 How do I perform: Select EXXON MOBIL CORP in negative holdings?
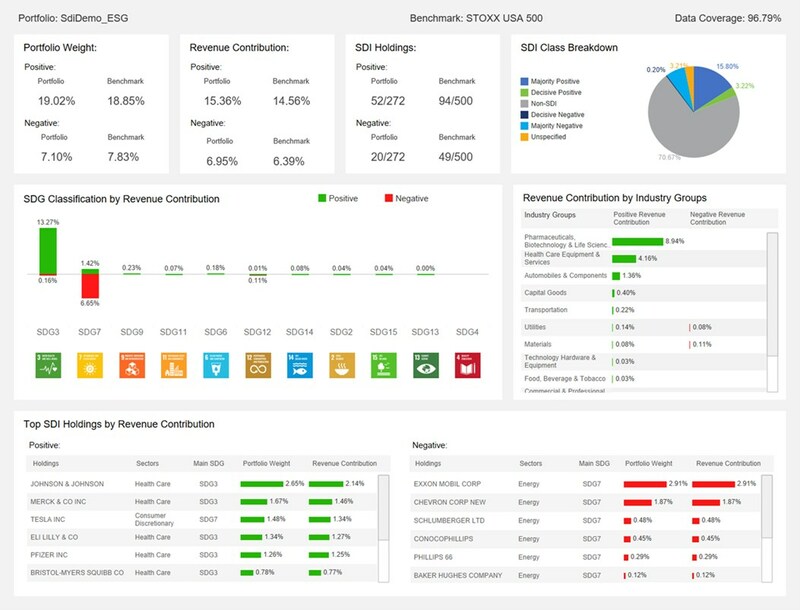point(447,483)
